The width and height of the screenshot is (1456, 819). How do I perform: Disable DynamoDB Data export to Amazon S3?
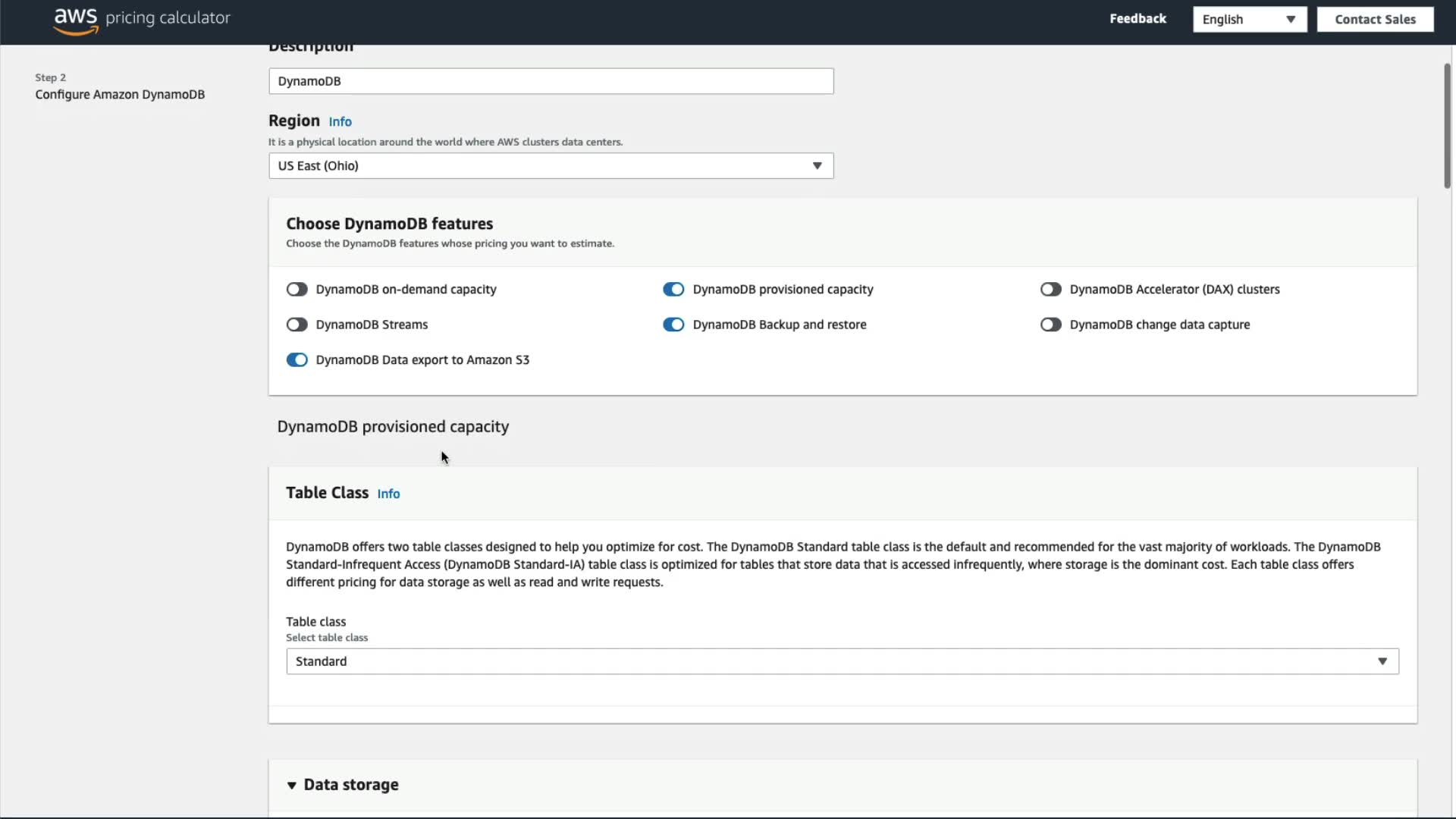(297, 360)
